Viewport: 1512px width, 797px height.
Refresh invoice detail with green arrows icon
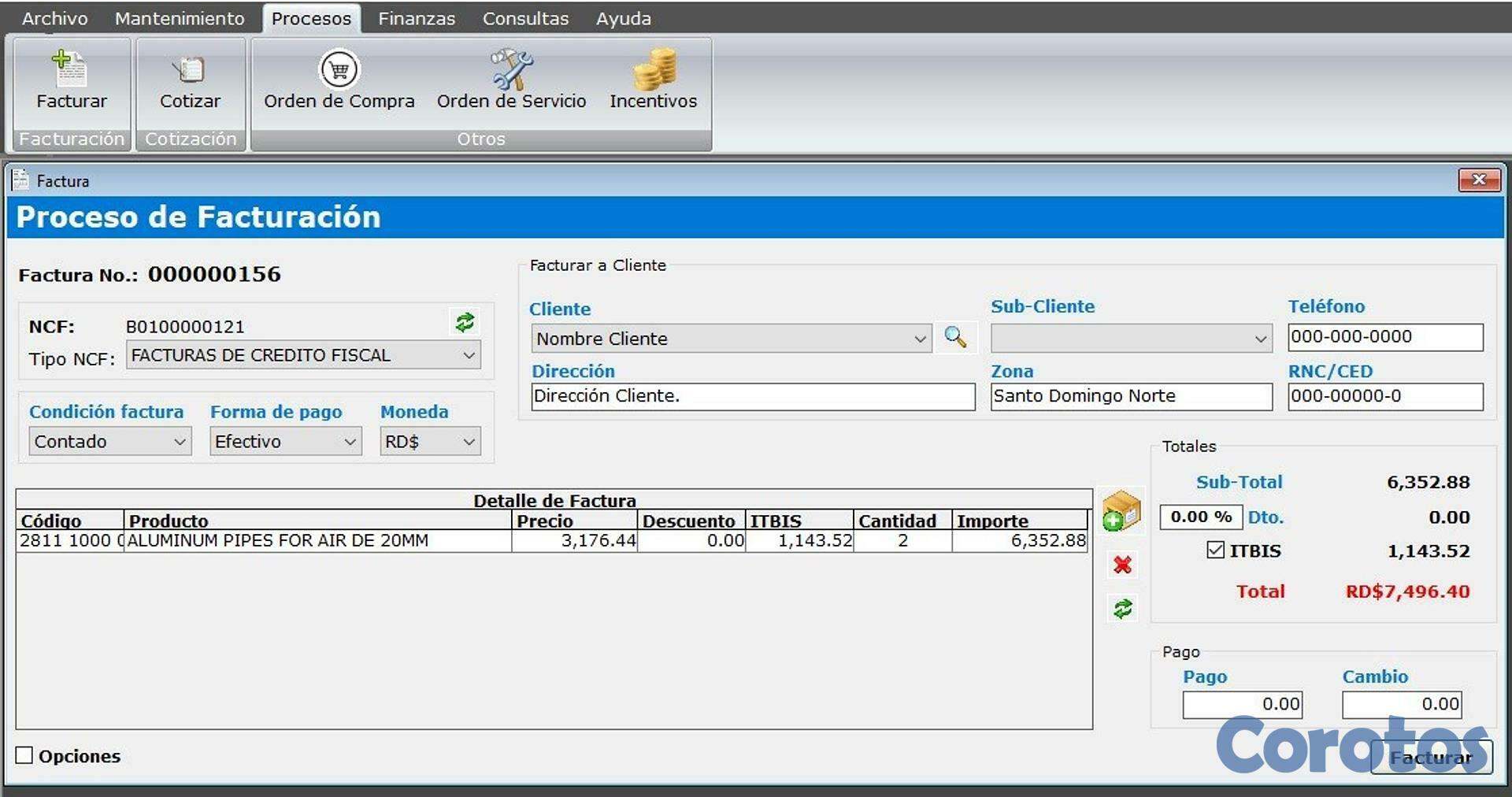point(1121,608)
